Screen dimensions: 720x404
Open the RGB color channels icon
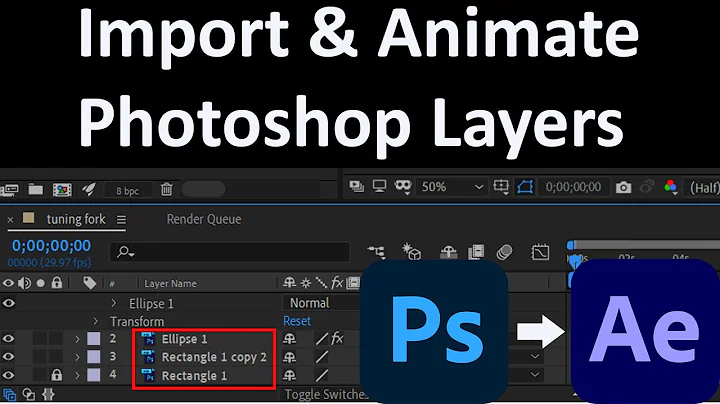670,187
